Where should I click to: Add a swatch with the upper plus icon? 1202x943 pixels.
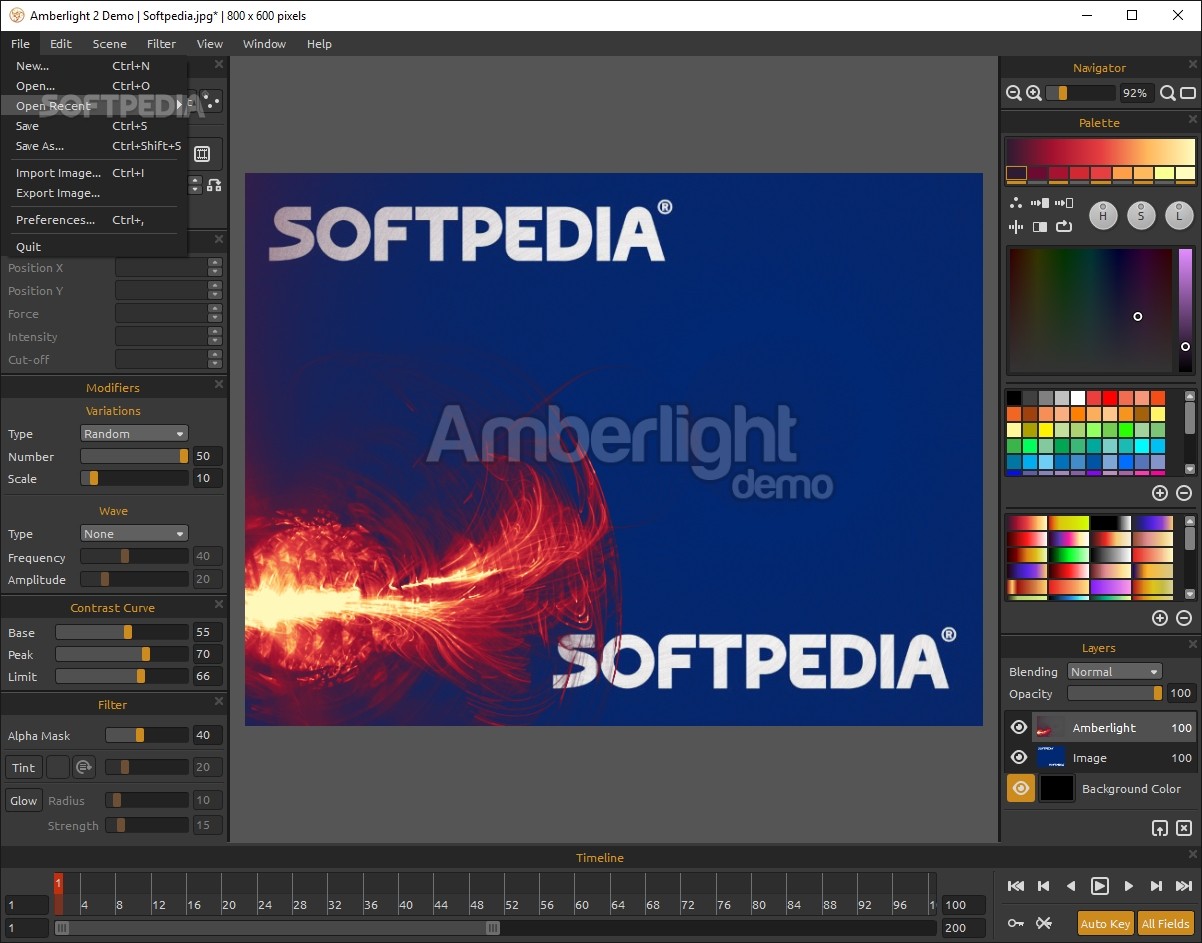pos(1160,493)
